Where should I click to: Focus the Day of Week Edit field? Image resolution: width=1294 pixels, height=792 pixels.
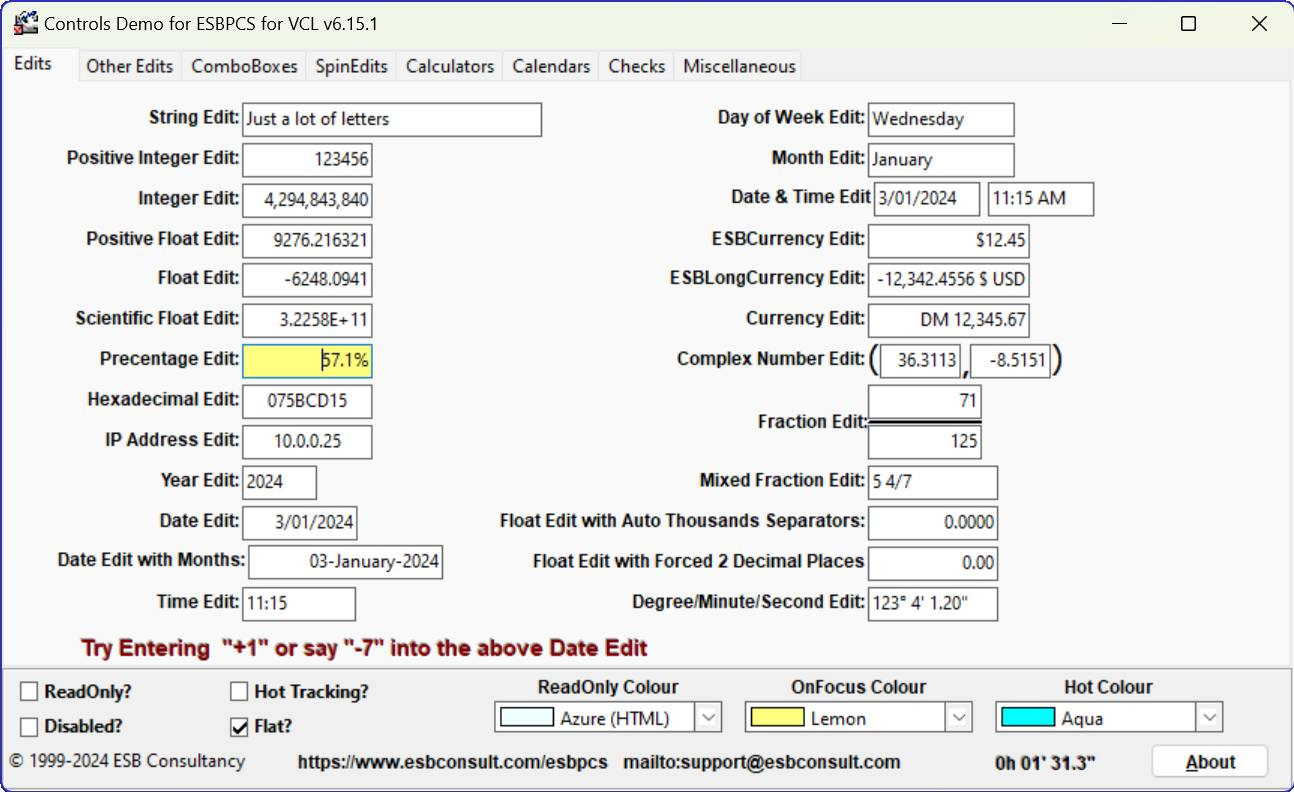point(941,119)
